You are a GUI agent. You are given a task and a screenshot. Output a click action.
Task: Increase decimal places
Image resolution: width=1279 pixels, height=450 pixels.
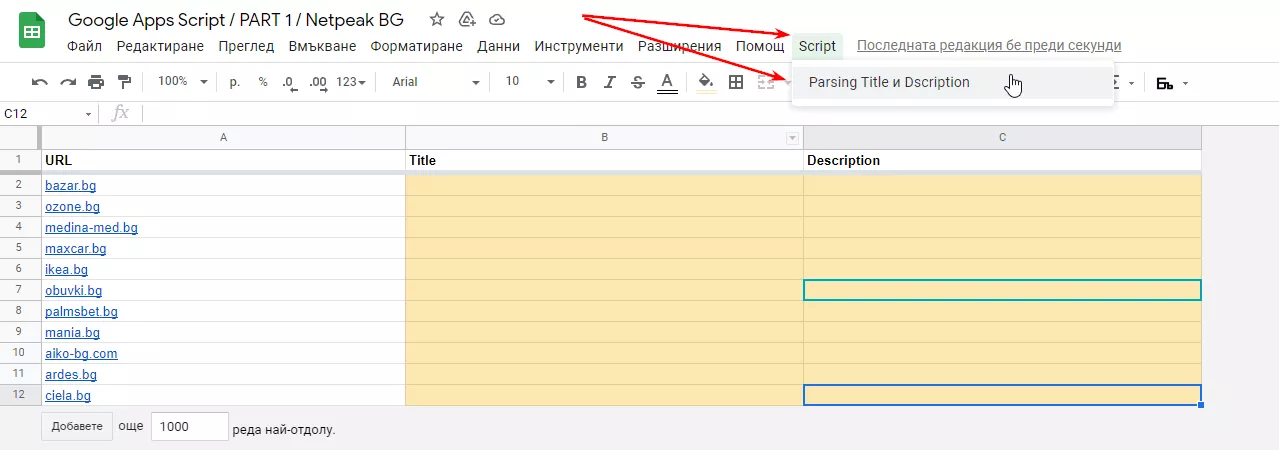pos(318,82)
